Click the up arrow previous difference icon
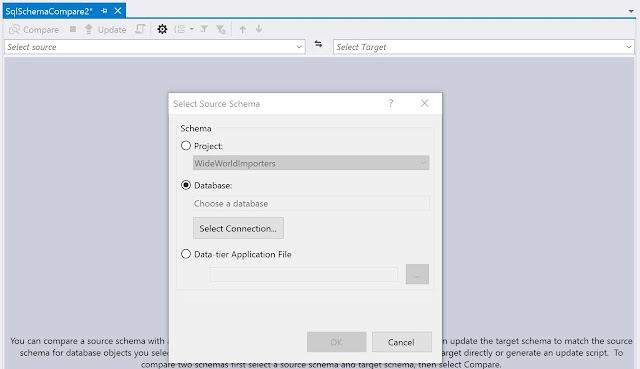The height and width of the screenshot is (369, 640). (x=242, y=29)
